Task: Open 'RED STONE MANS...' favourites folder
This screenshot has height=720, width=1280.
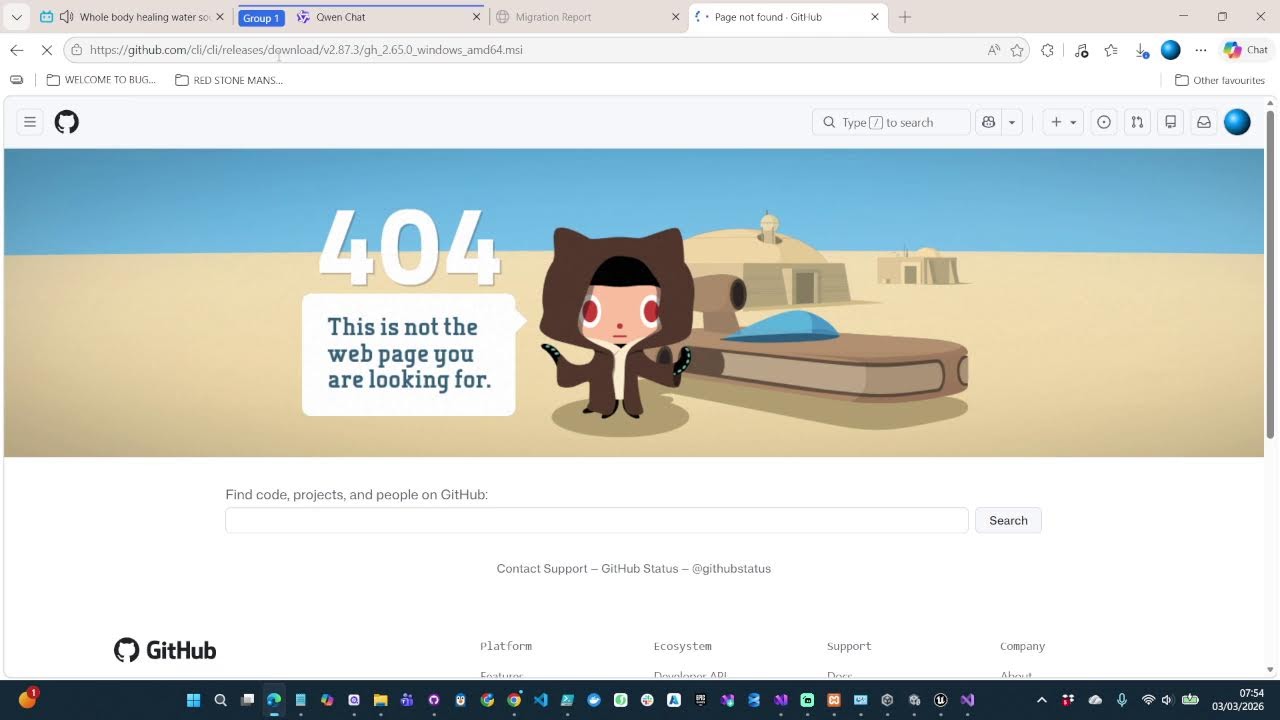Action: [x=229, y=80]
